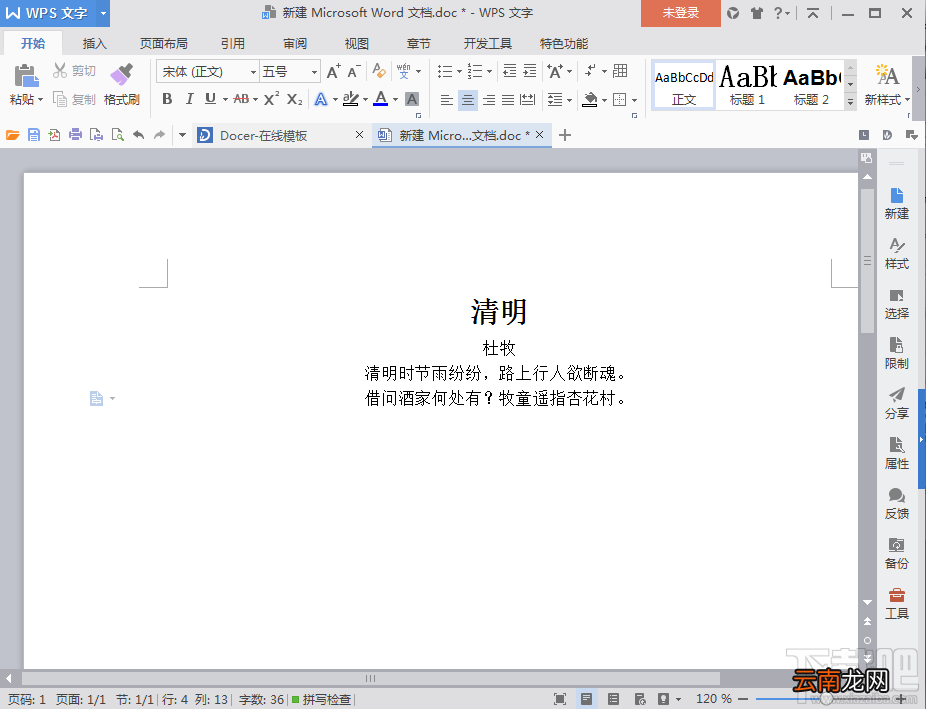This screenshot has height=709, width=926.
Task: Open the 新样式 dropdown arrow
Action: pos(907,100)
